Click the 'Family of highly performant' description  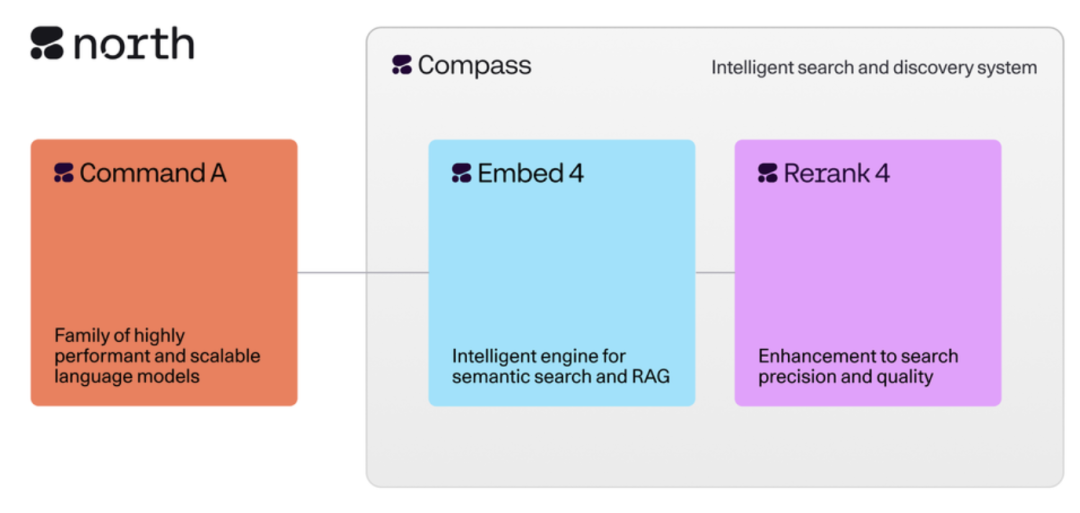[157, 356]
